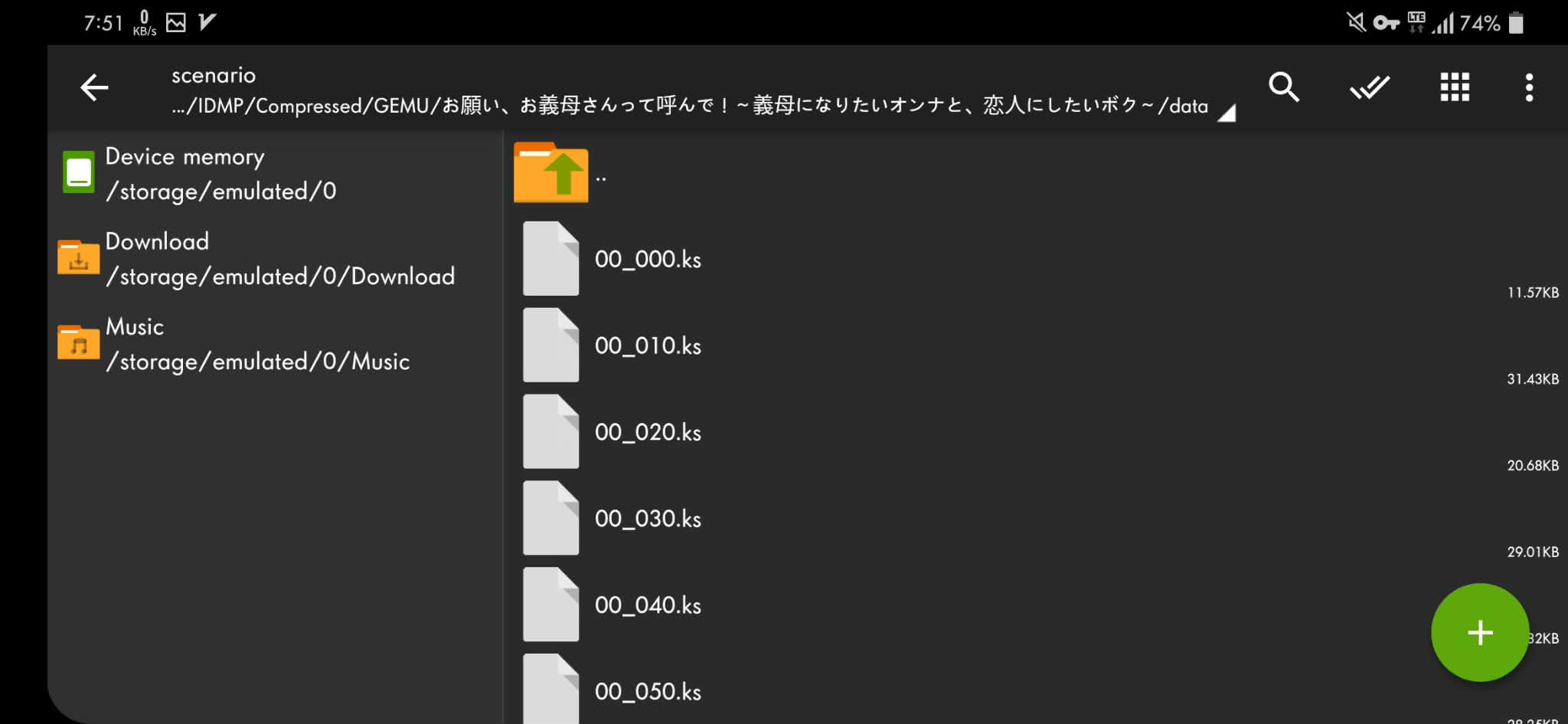Select the 00_010.ks file icon
Viewport: 1568px width, 724px height.
550,346
